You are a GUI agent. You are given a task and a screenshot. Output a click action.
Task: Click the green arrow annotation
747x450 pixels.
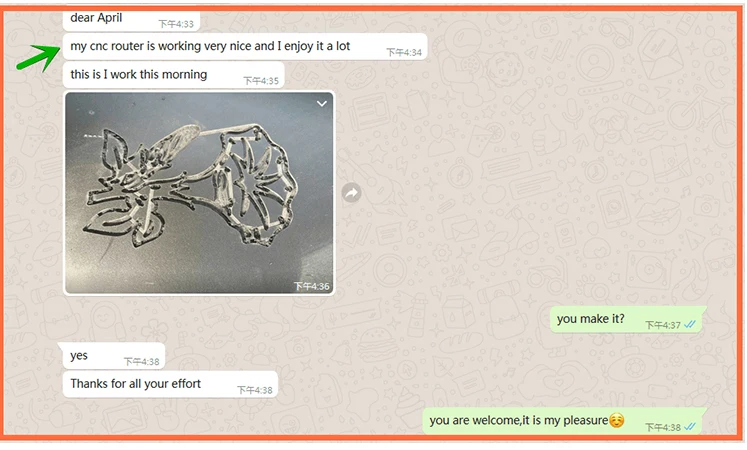[39, 57]
